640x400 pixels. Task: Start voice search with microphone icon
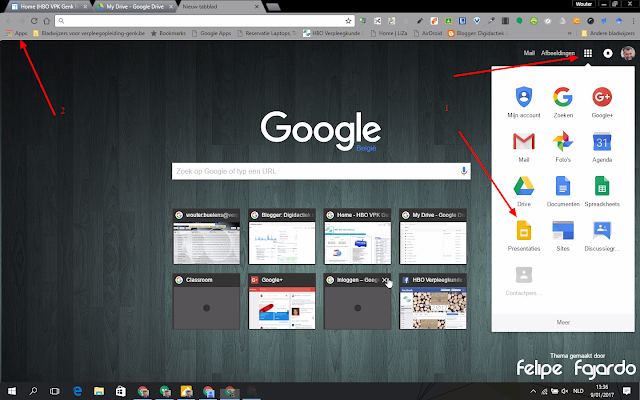coord(463,171)
